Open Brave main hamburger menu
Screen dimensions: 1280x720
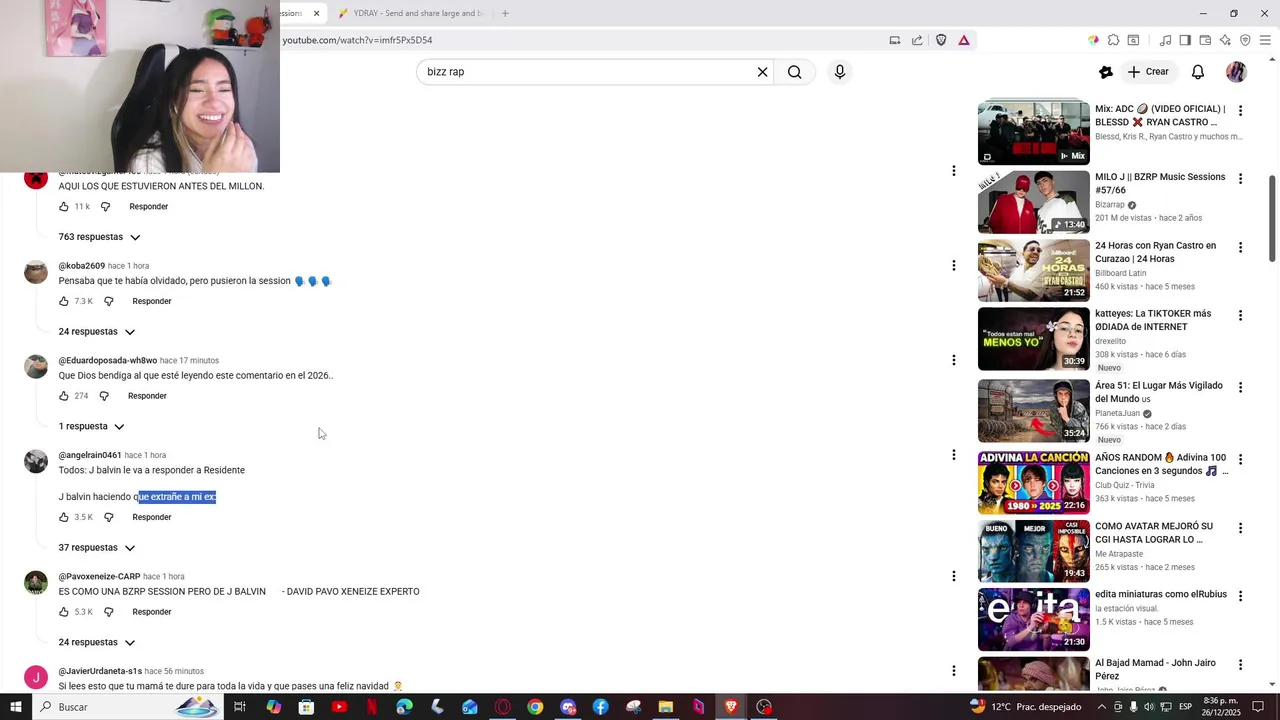pyautogui.click(x=1265, y=40)
